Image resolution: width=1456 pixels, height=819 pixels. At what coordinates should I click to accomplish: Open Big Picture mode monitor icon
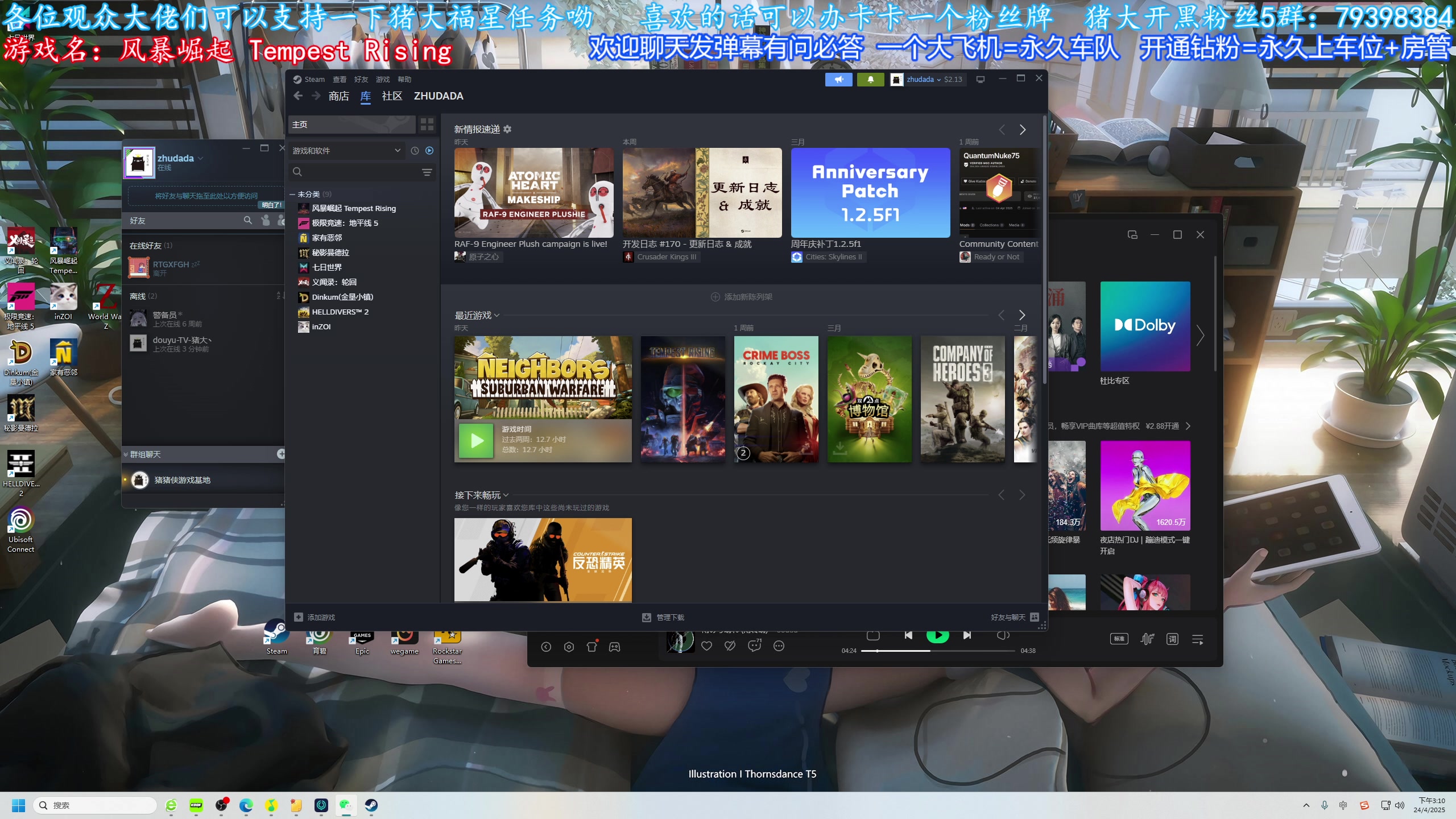click(x=980, y=80)
